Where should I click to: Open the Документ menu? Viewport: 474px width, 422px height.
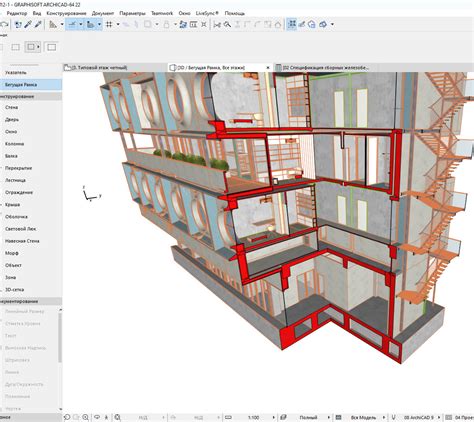[x=103, y=13]
